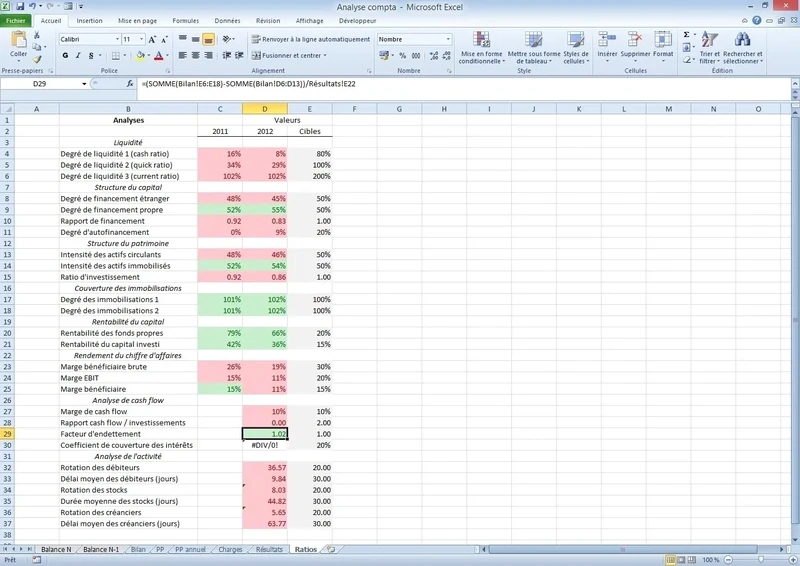This screenshot has width=800, height=566.
Task: Click the Save icon in quick access
Action: [x=20, y=7]
